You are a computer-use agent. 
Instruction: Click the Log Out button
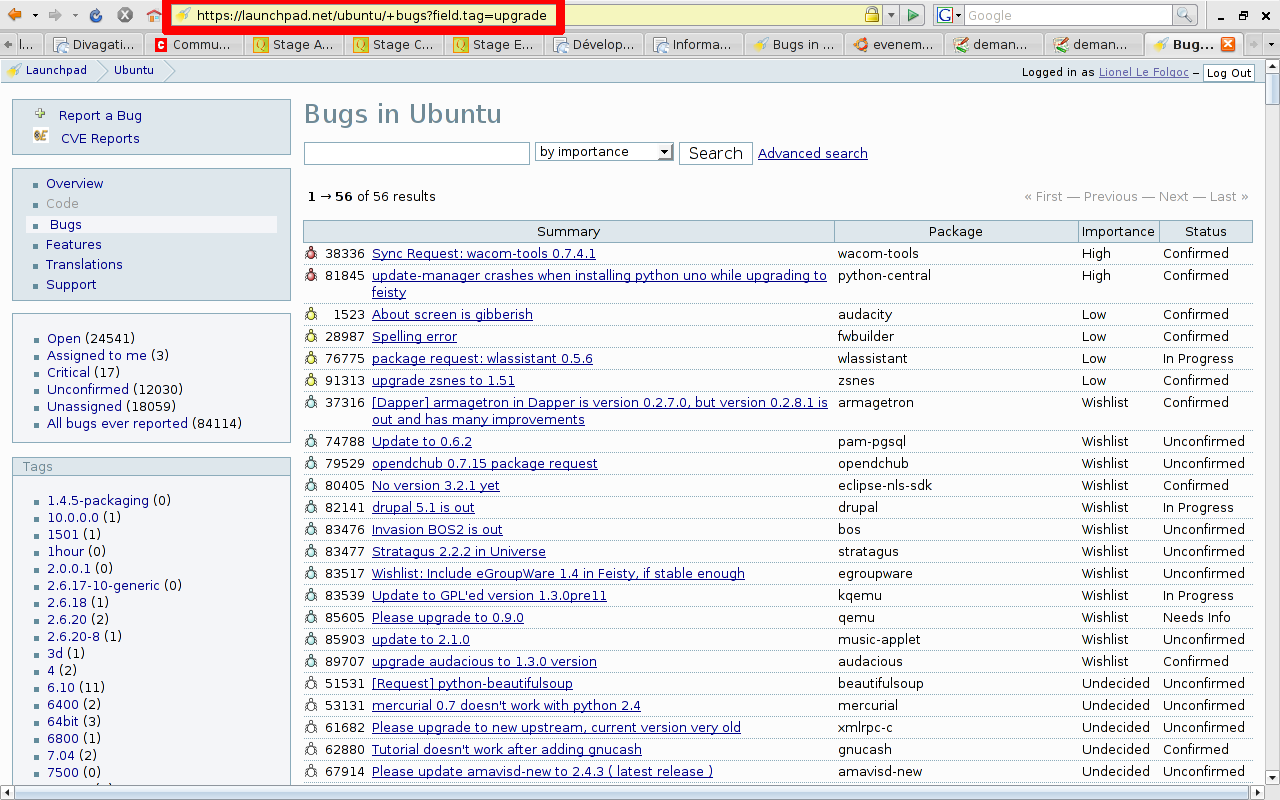coord(1228,73)
